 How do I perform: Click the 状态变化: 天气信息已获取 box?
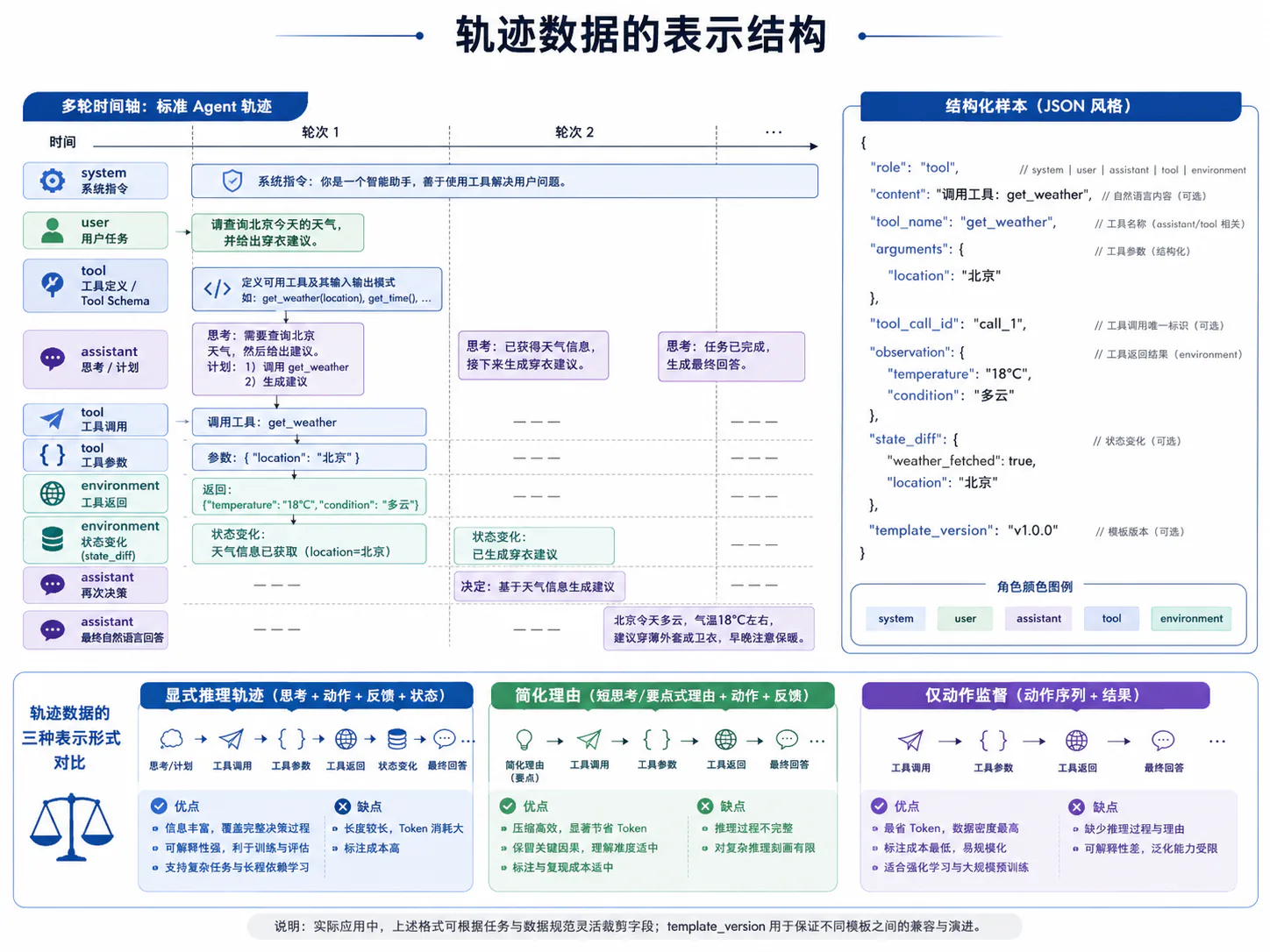pos(310,543)
